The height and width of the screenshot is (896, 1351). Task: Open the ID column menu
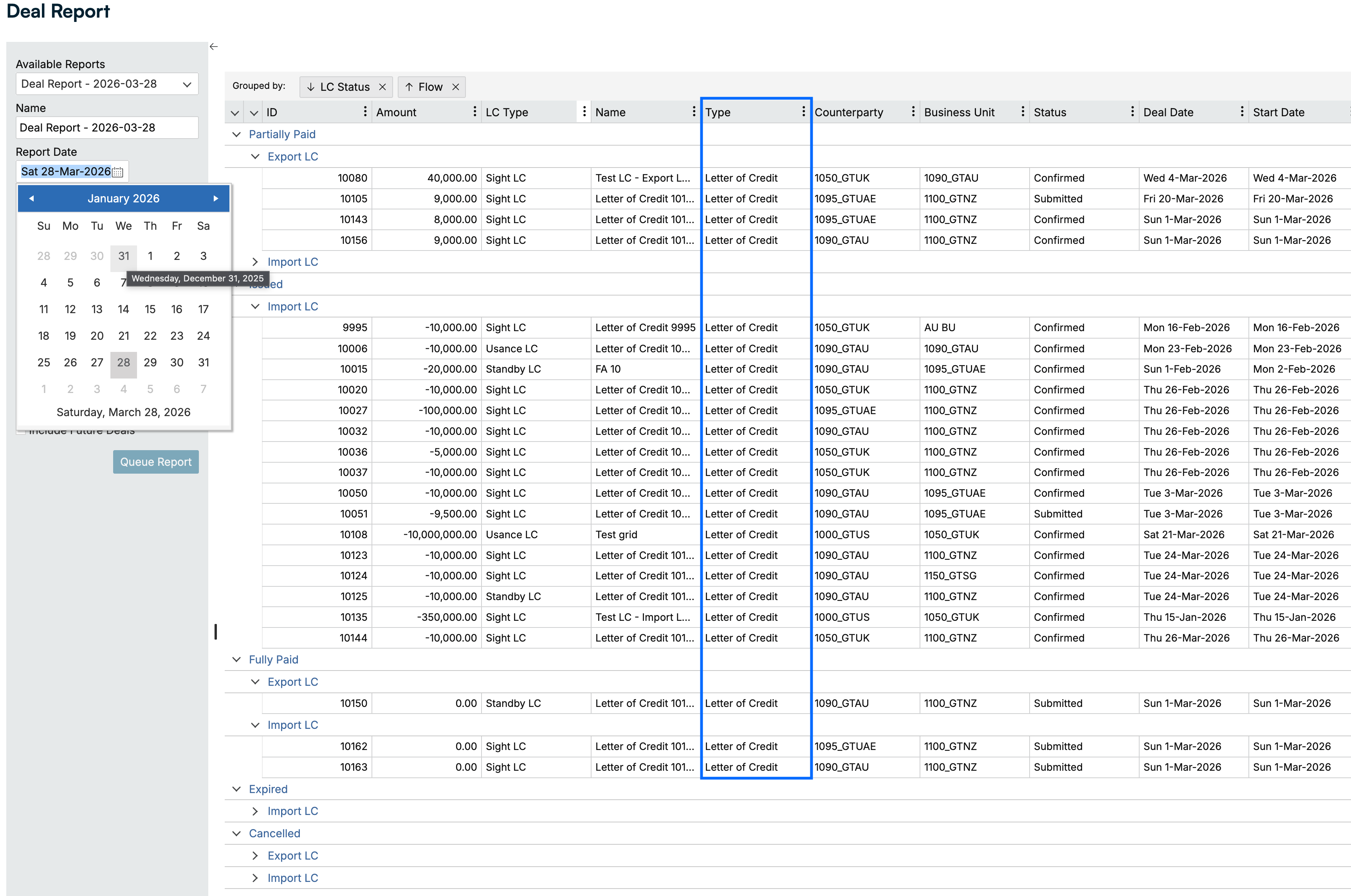[364, 112]
